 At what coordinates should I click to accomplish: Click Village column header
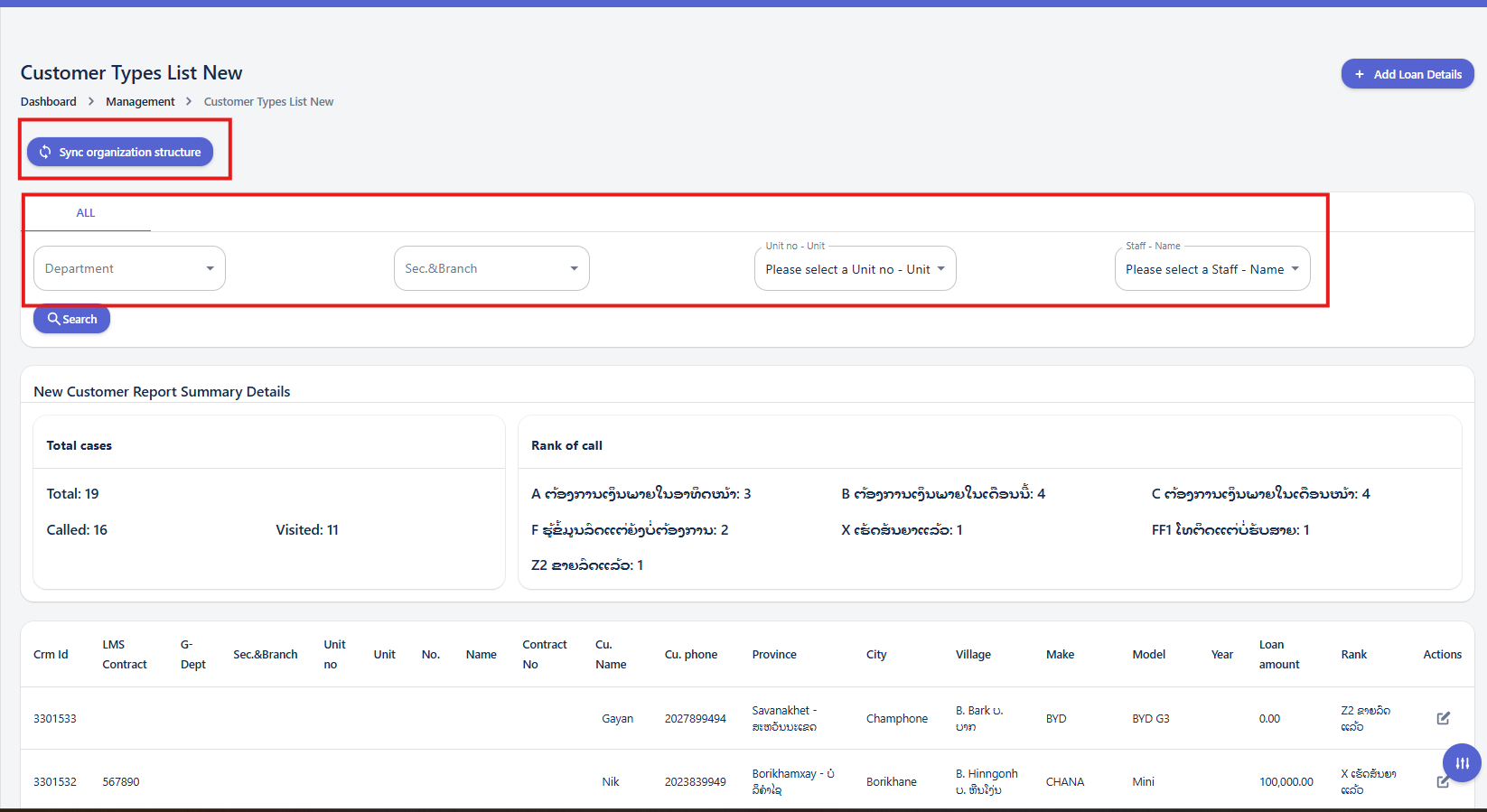click(x=973, y=655)
